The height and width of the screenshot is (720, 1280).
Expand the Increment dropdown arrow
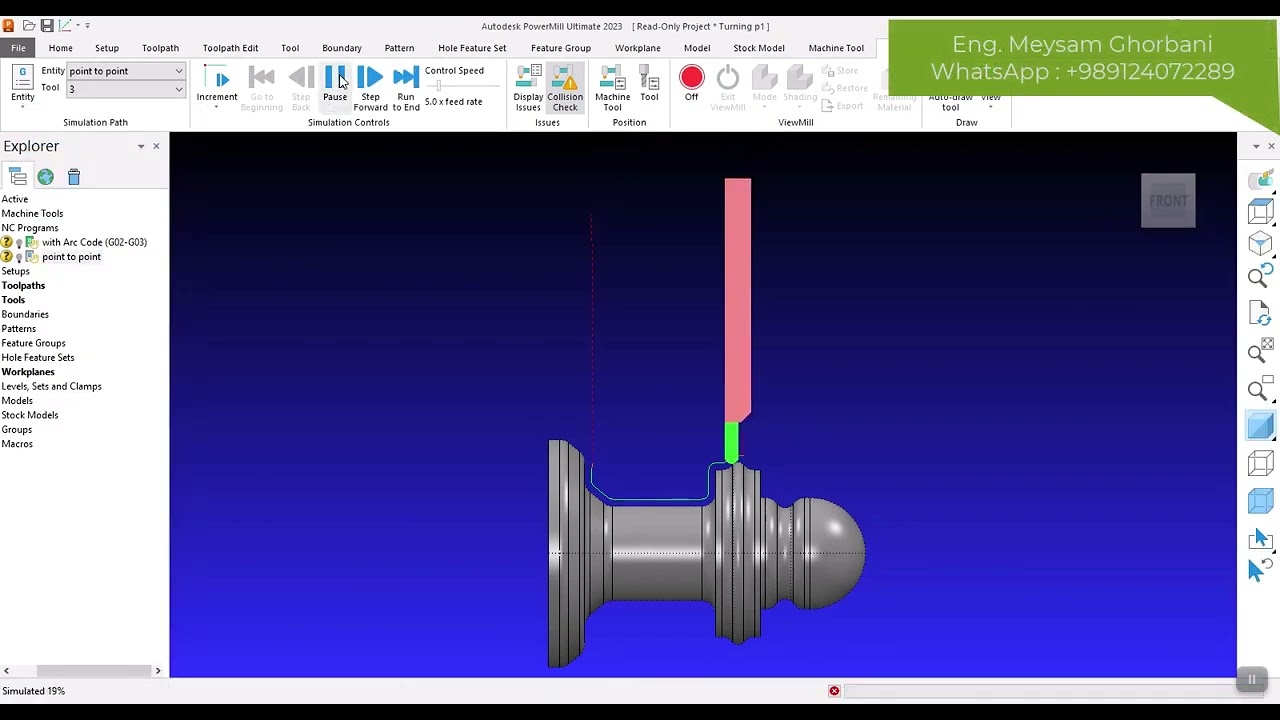coord(217,107)
